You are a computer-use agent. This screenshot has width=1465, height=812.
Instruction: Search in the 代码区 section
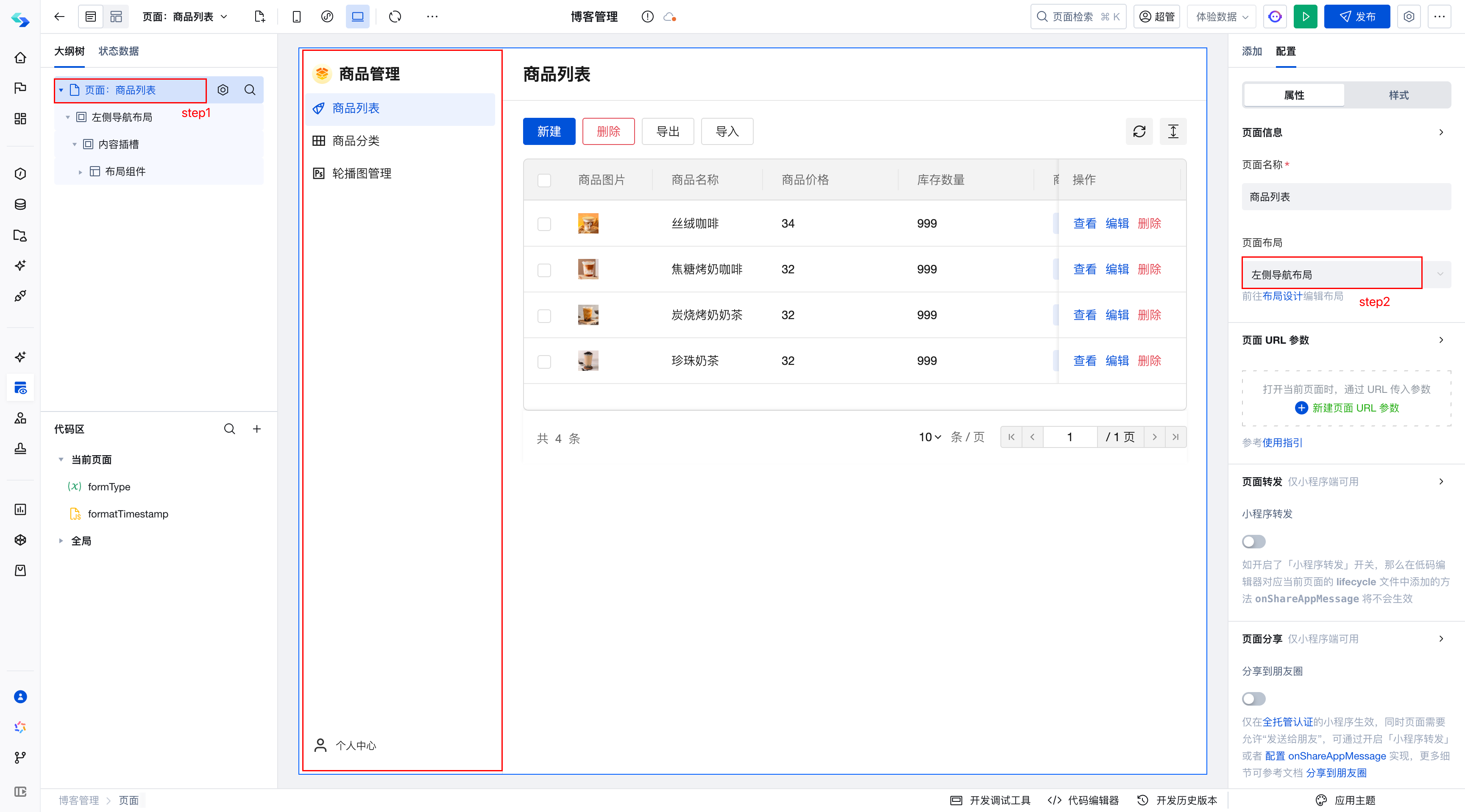tap(229, 429)
